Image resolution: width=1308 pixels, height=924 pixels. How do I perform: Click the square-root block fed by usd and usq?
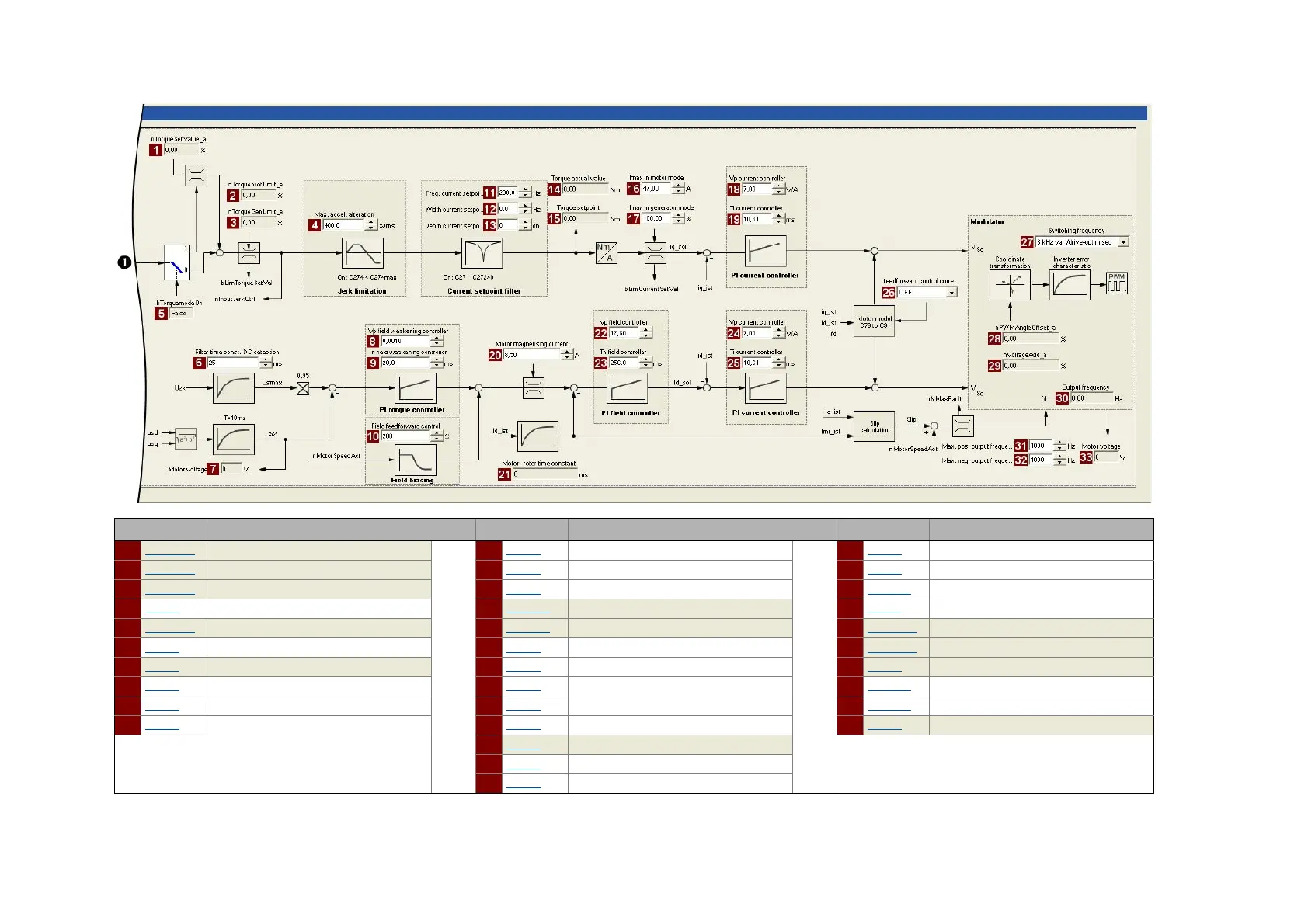[186, 439]
